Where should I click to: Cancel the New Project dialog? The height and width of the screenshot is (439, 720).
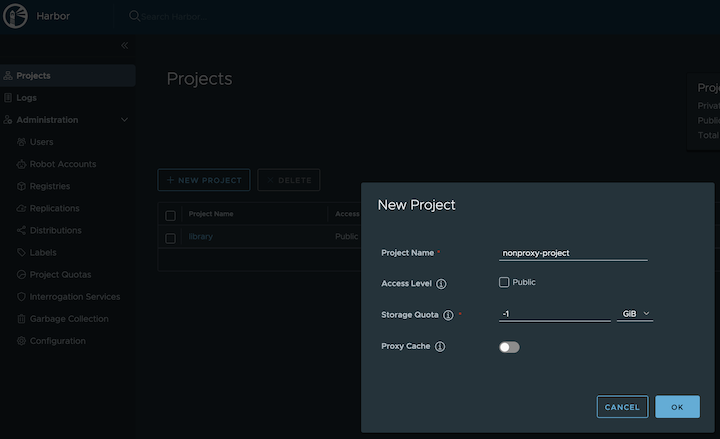[622, 407]
